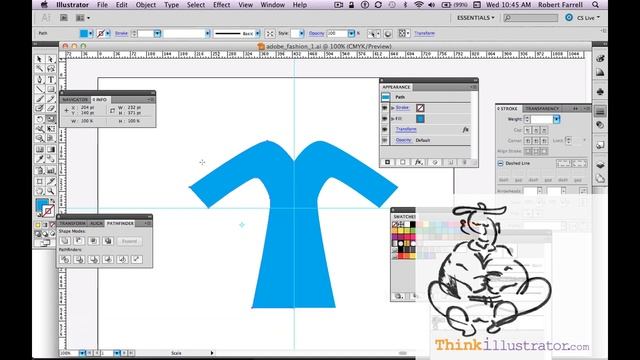The height and width of the screenshot is (360, 640).
Task: Add new effect via bottom fx button
Action: pyautogui.click(x=418, y=162)
